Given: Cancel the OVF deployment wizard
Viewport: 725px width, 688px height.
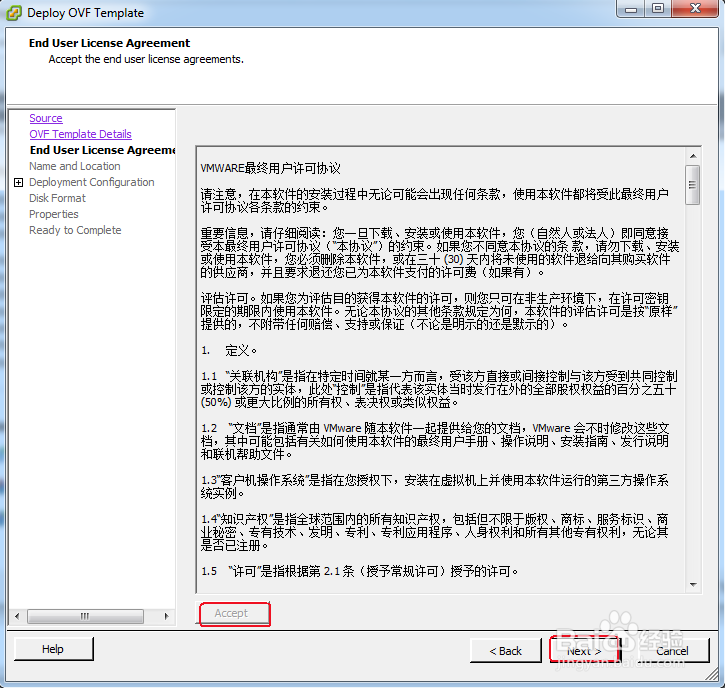Looking at the screenshot, I should click(x=672, y=651).
